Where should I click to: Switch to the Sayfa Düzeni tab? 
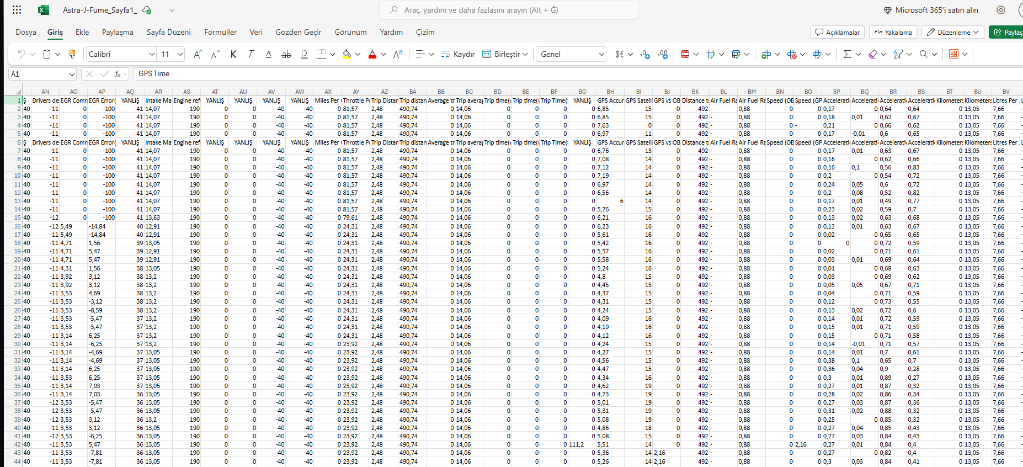pos(168,32)
